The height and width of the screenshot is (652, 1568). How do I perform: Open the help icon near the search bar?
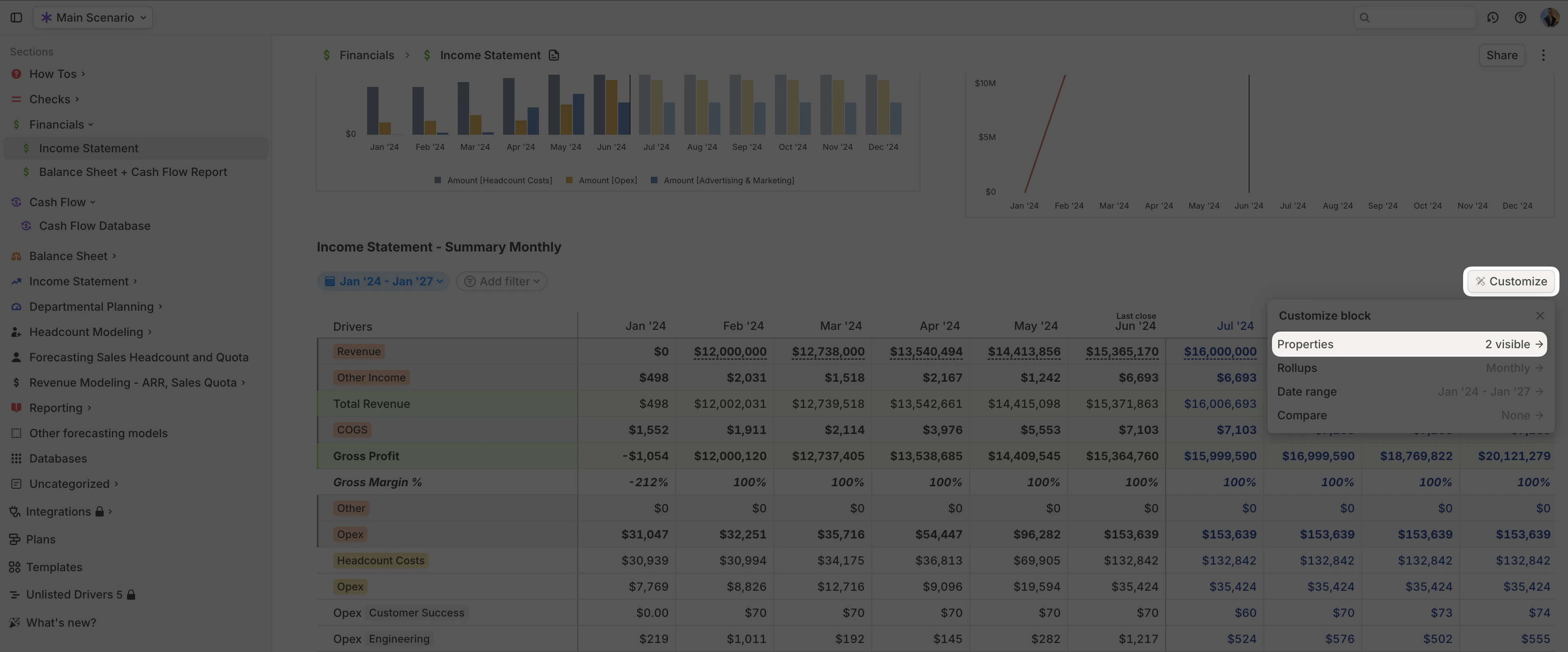pos(1520,18)
